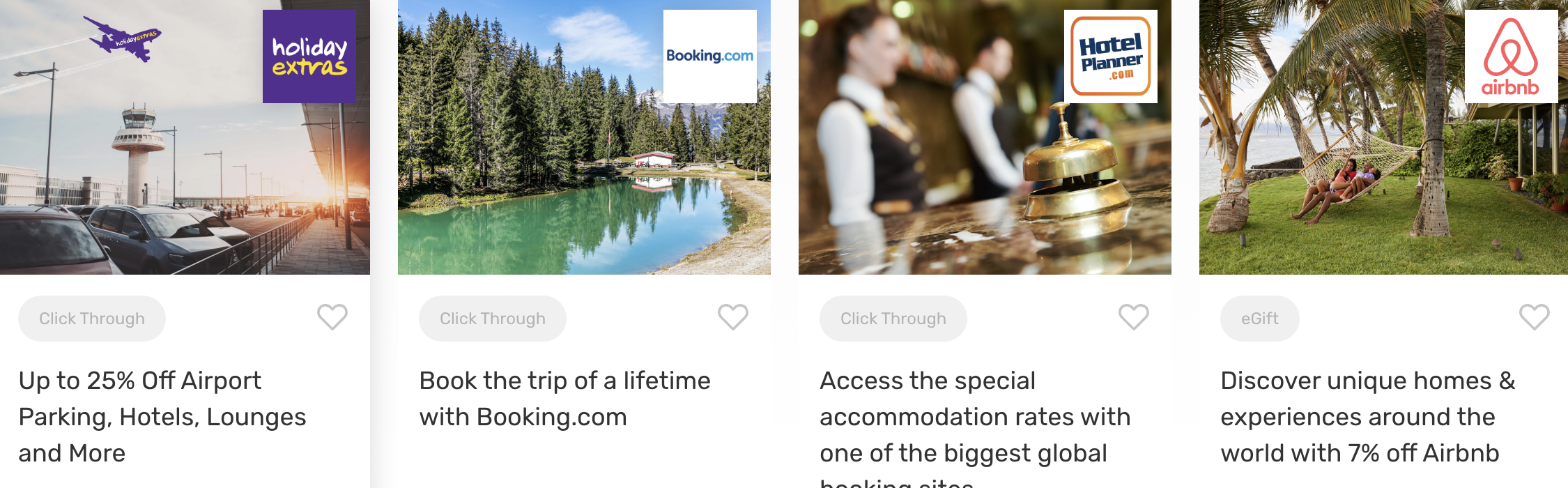Click Through tag on Booking.com card
The height and width of the screenshot is (488, 1568).
(x=493, y=319)
